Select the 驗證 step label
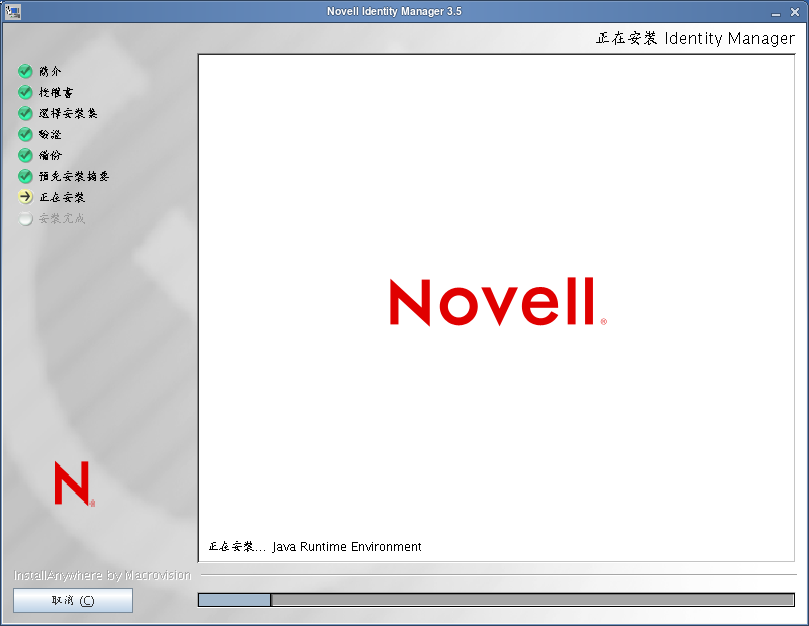 click(50, 134)
